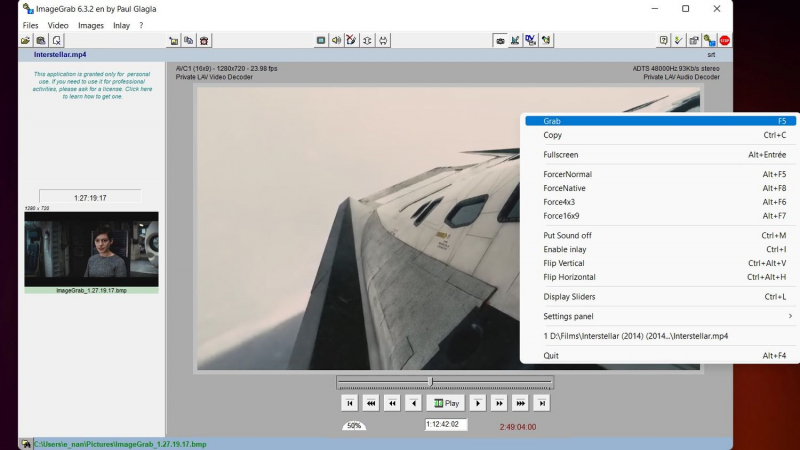The image size is (800, 450).
Task: Jump to the start of the video
Action: click(x=349, y=403)
